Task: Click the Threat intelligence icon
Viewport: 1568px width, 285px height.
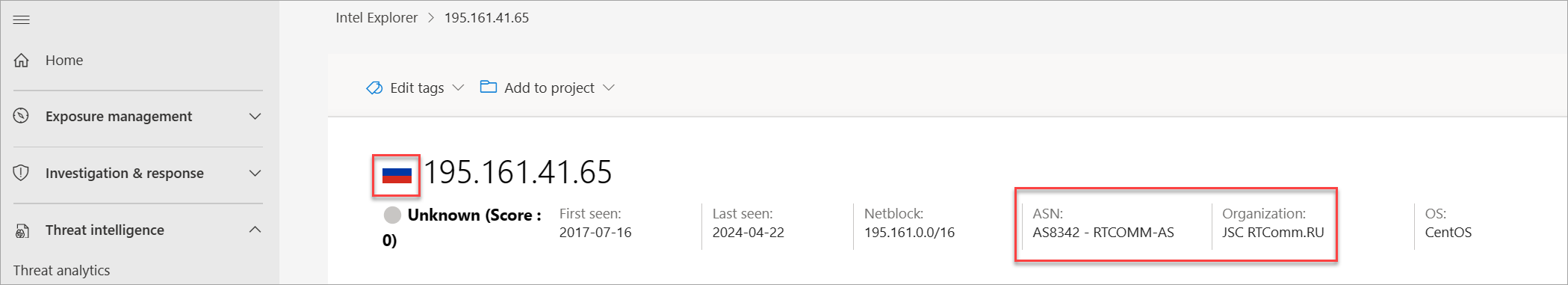Action: click(x=22, y=230)
